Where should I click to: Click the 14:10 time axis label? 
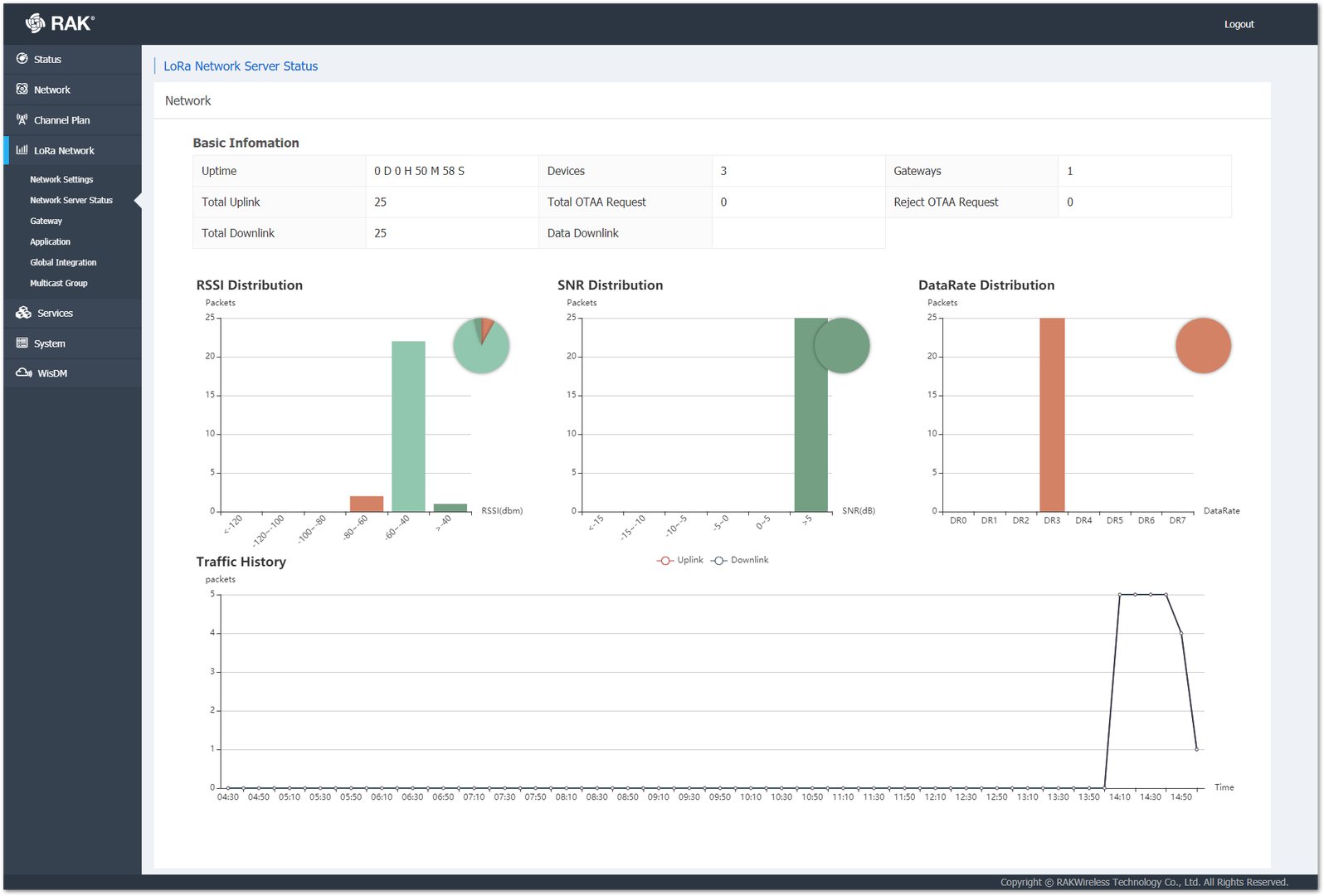1120,797
